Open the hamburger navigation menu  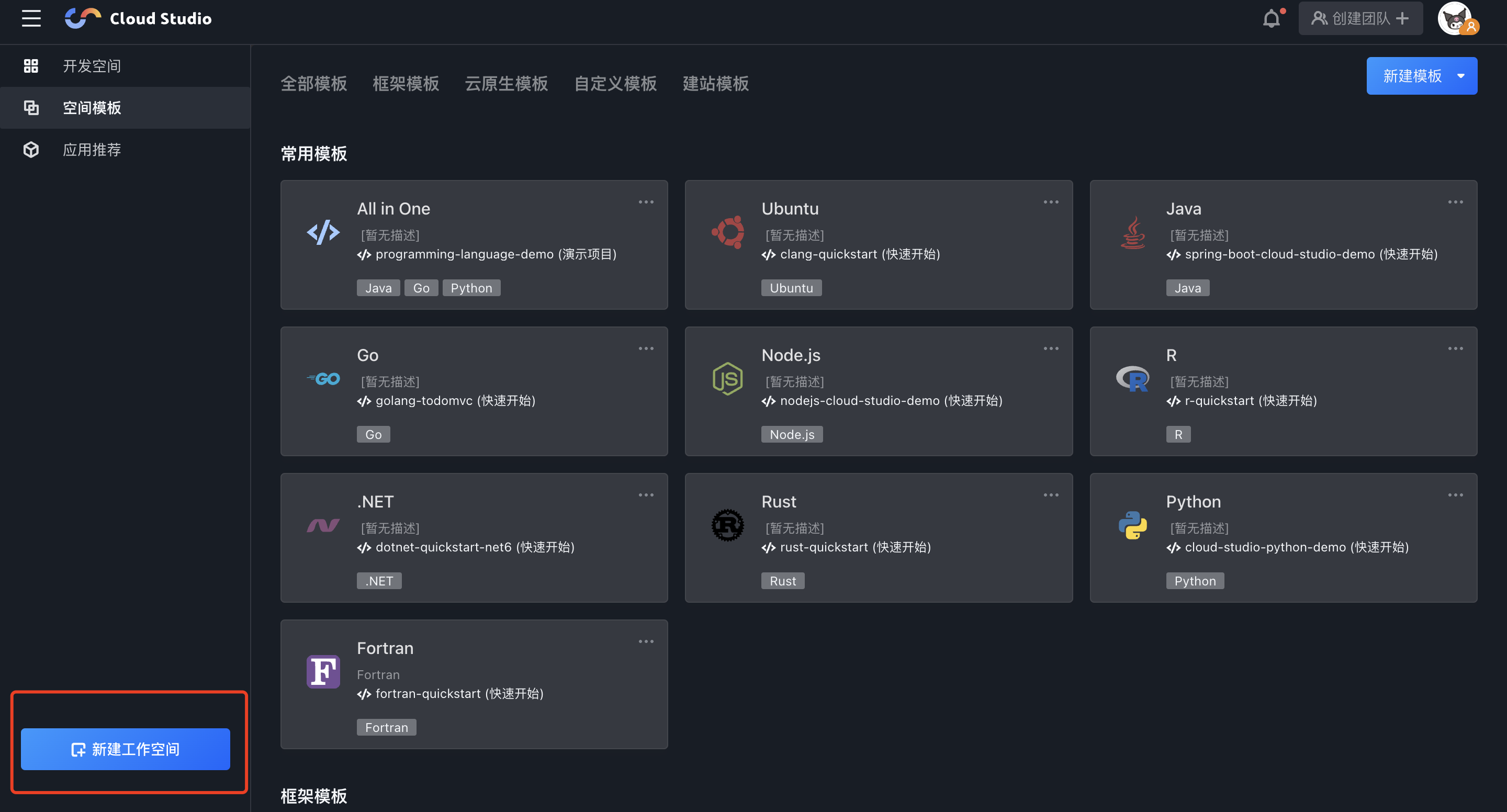pyautogui.click(x=31, y=18)
